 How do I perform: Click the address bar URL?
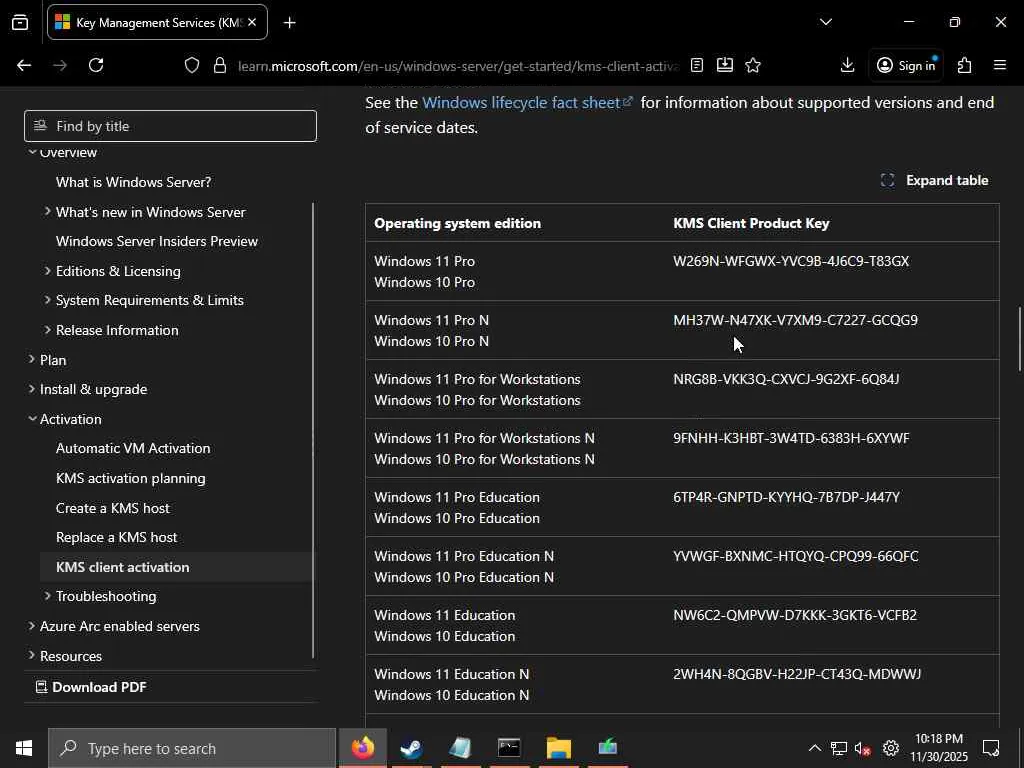458,66
